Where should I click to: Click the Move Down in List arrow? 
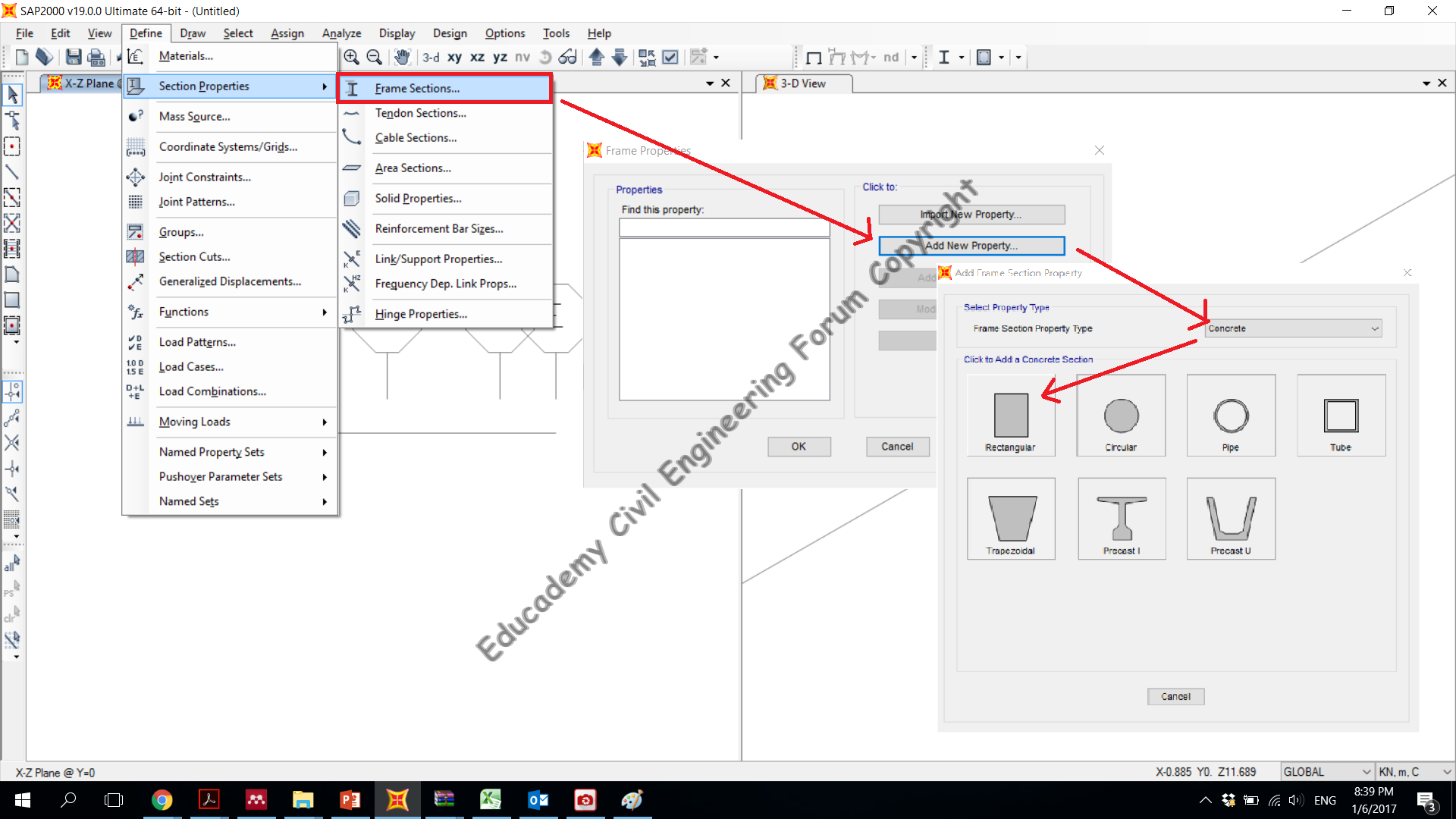pyautogui.click(x=620, y=57)
